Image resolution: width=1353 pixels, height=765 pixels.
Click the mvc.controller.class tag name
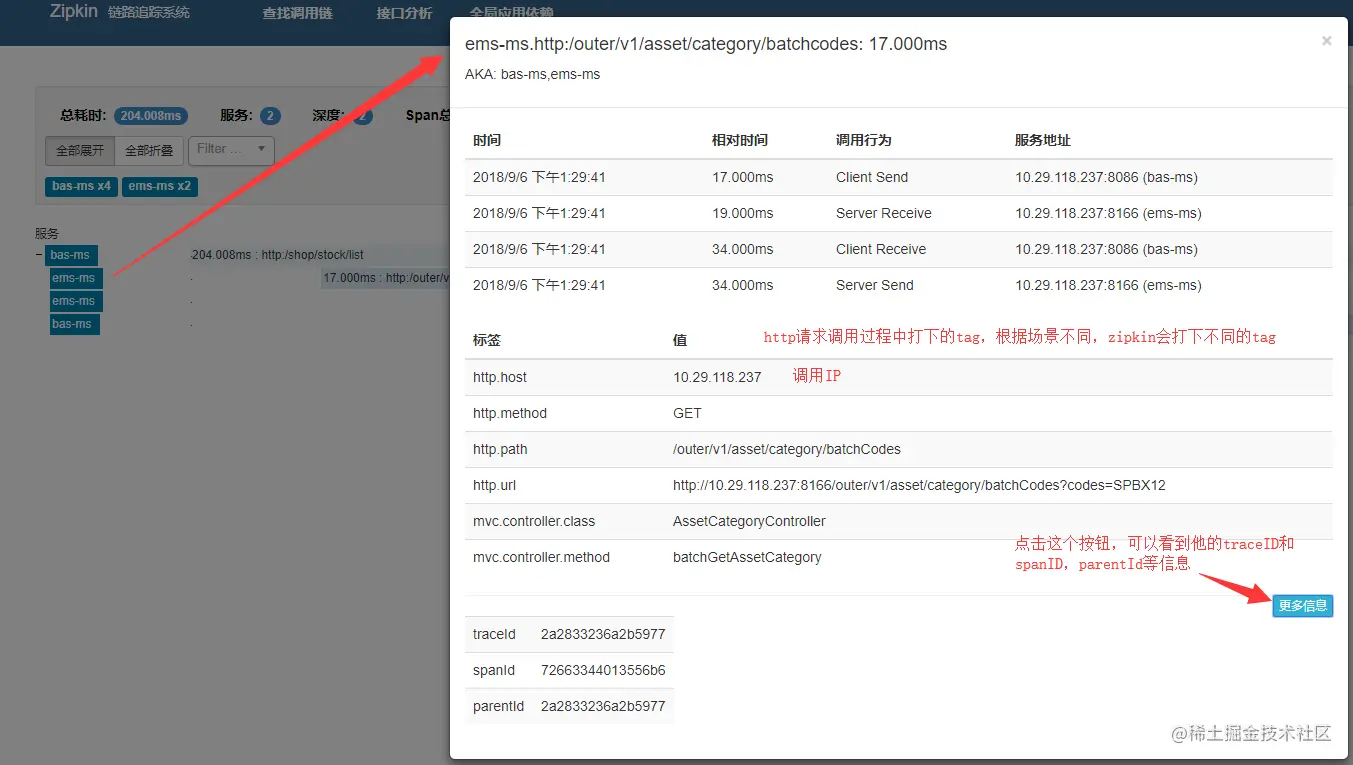[534, 521]
